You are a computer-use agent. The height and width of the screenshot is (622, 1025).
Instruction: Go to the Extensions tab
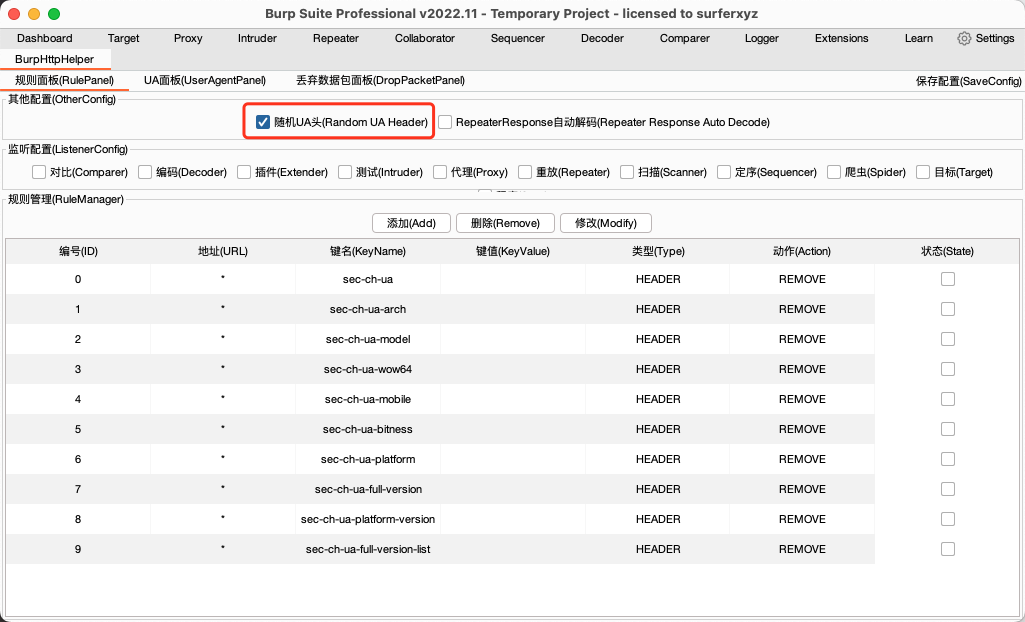point(841,39)
